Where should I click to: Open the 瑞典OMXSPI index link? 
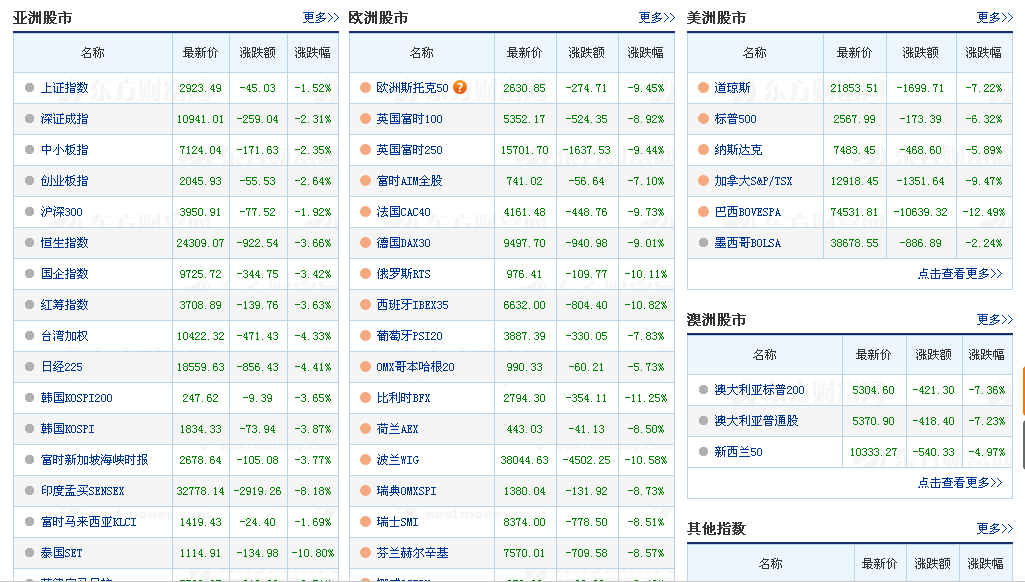[407, 491]
